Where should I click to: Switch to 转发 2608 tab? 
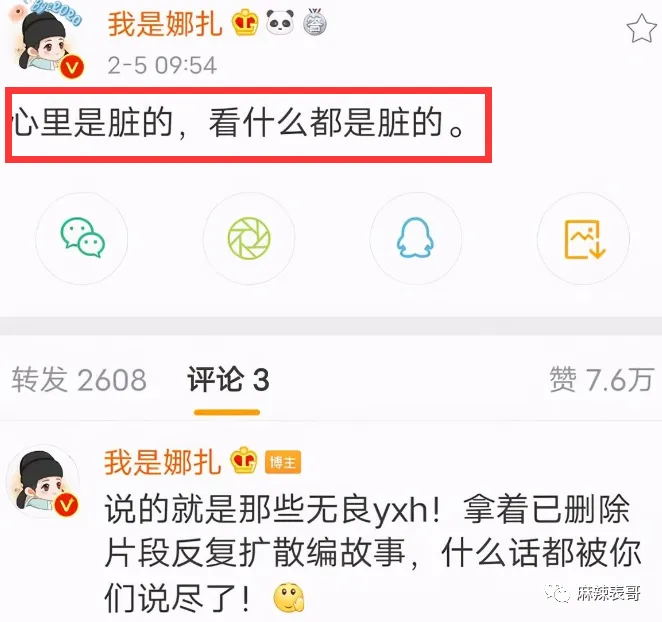79,379
